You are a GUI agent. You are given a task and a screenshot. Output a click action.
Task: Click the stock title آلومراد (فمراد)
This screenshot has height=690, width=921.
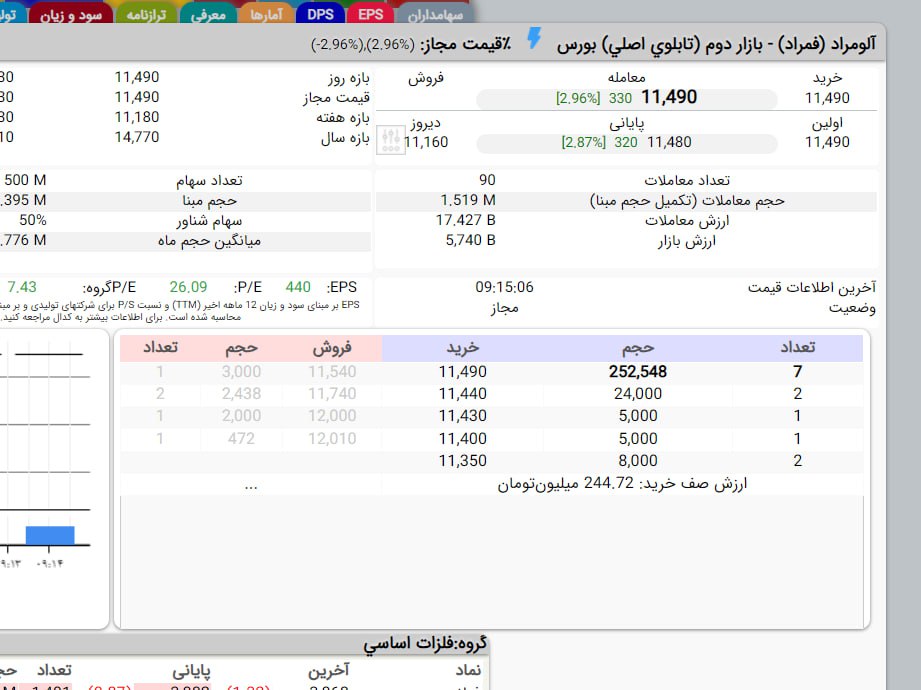tap(827, 44)
